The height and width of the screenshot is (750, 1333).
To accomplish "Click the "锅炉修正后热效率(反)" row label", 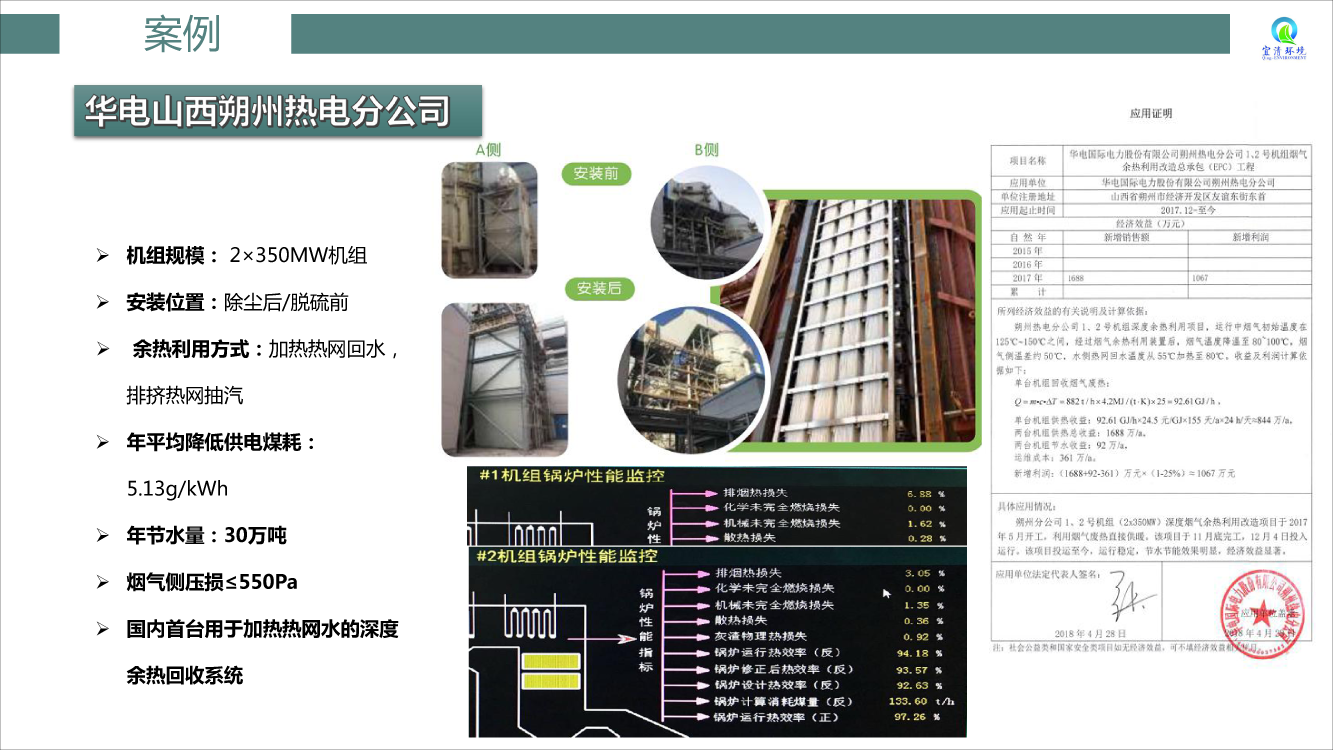I will (785, 669).
